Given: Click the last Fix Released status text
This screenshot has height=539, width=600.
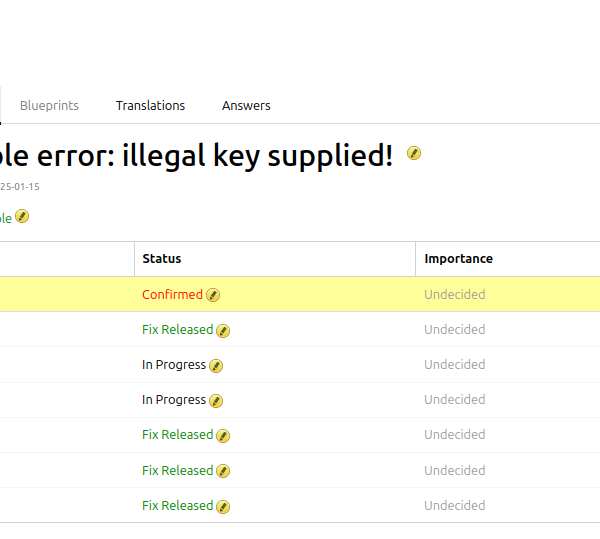Looking at the screenshot, I should tap(177, 505).
